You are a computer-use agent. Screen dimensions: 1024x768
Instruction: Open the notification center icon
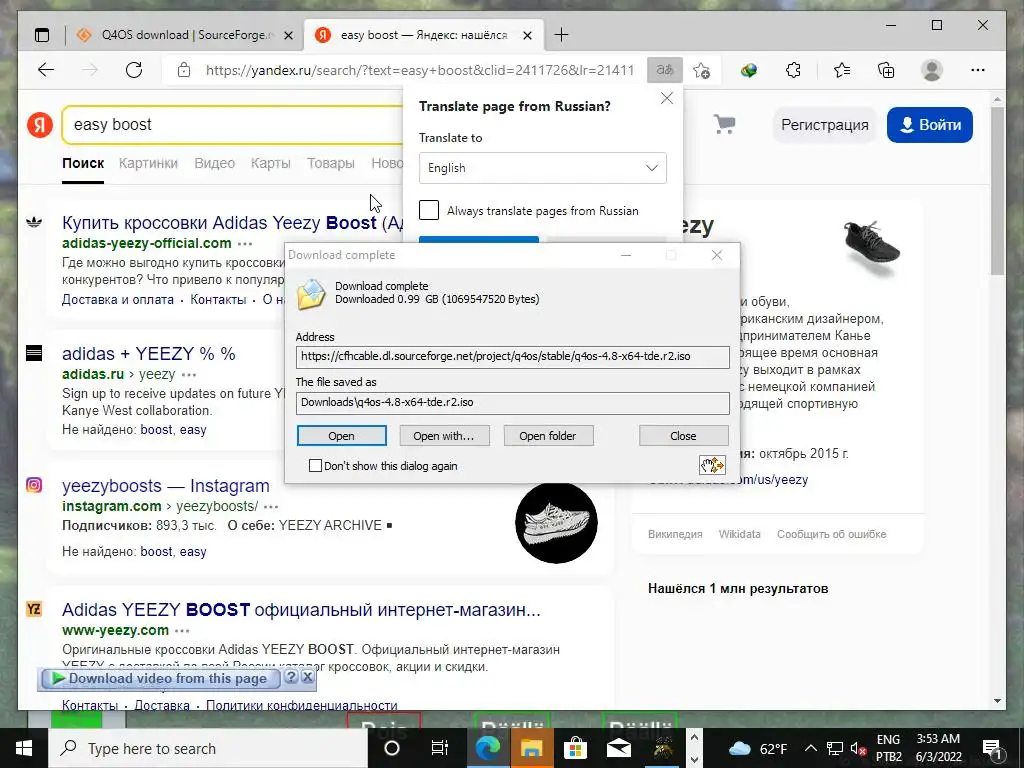click(x=992, y=748)
